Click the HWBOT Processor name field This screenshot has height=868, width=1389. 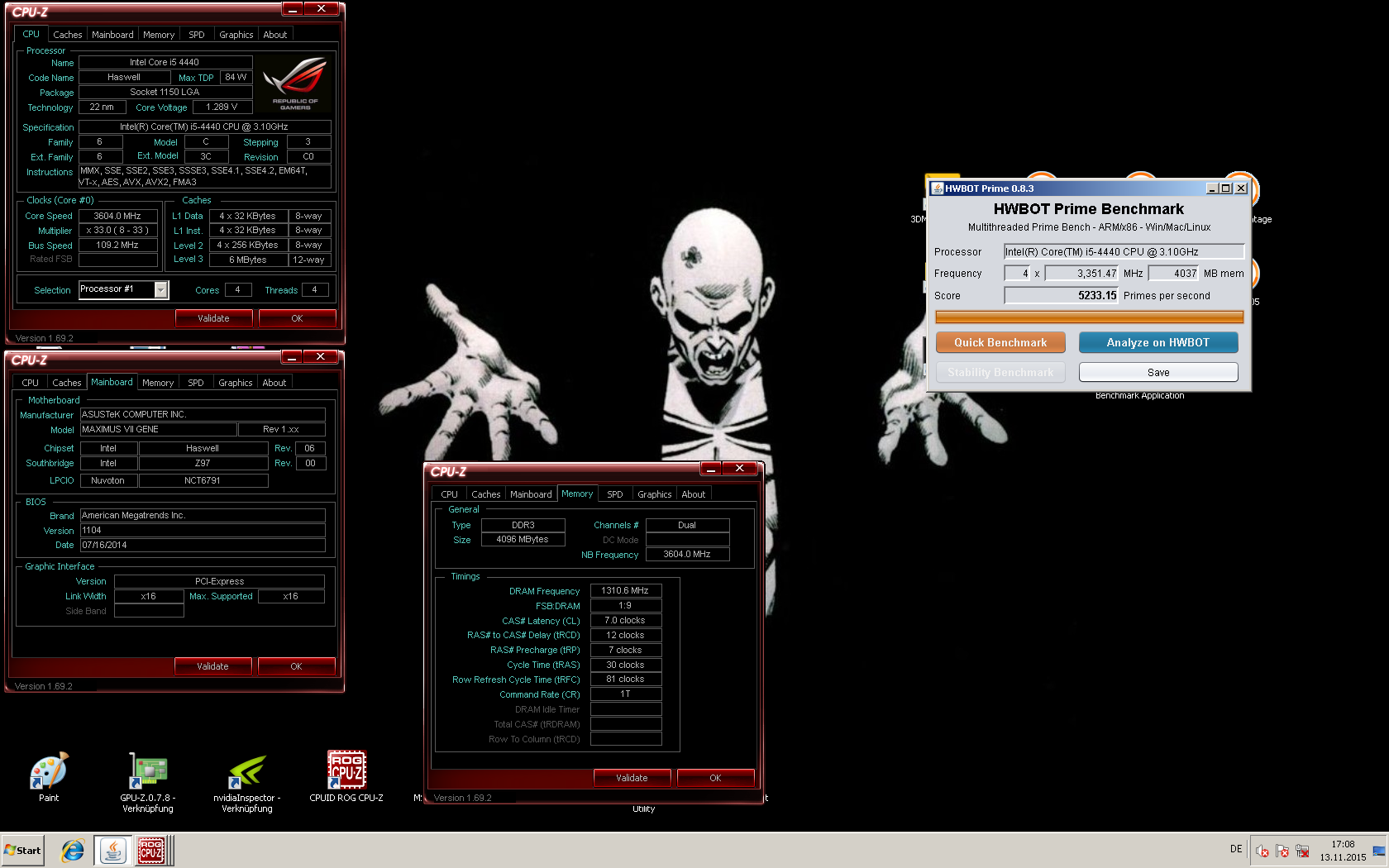(1124, 252)
